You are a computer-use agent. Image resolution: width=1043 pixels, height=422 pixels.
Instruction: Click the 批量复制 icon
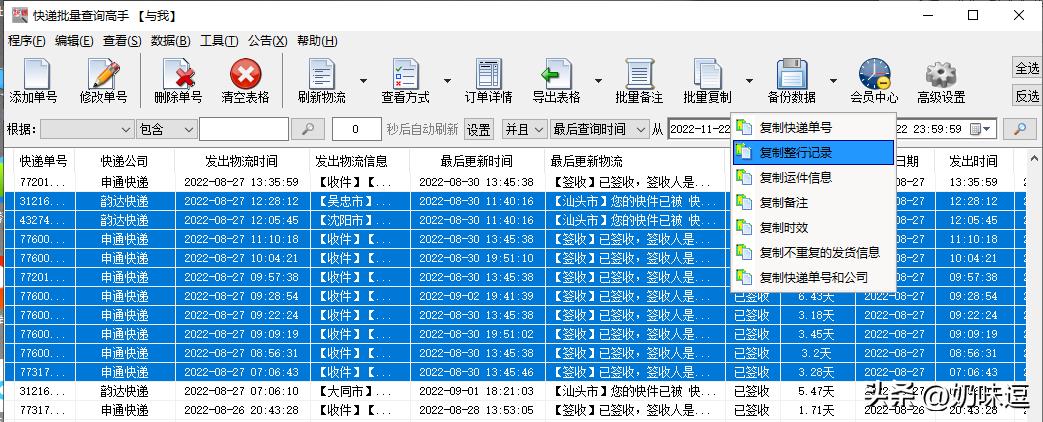pyautogui.click(x=707, y=74)
